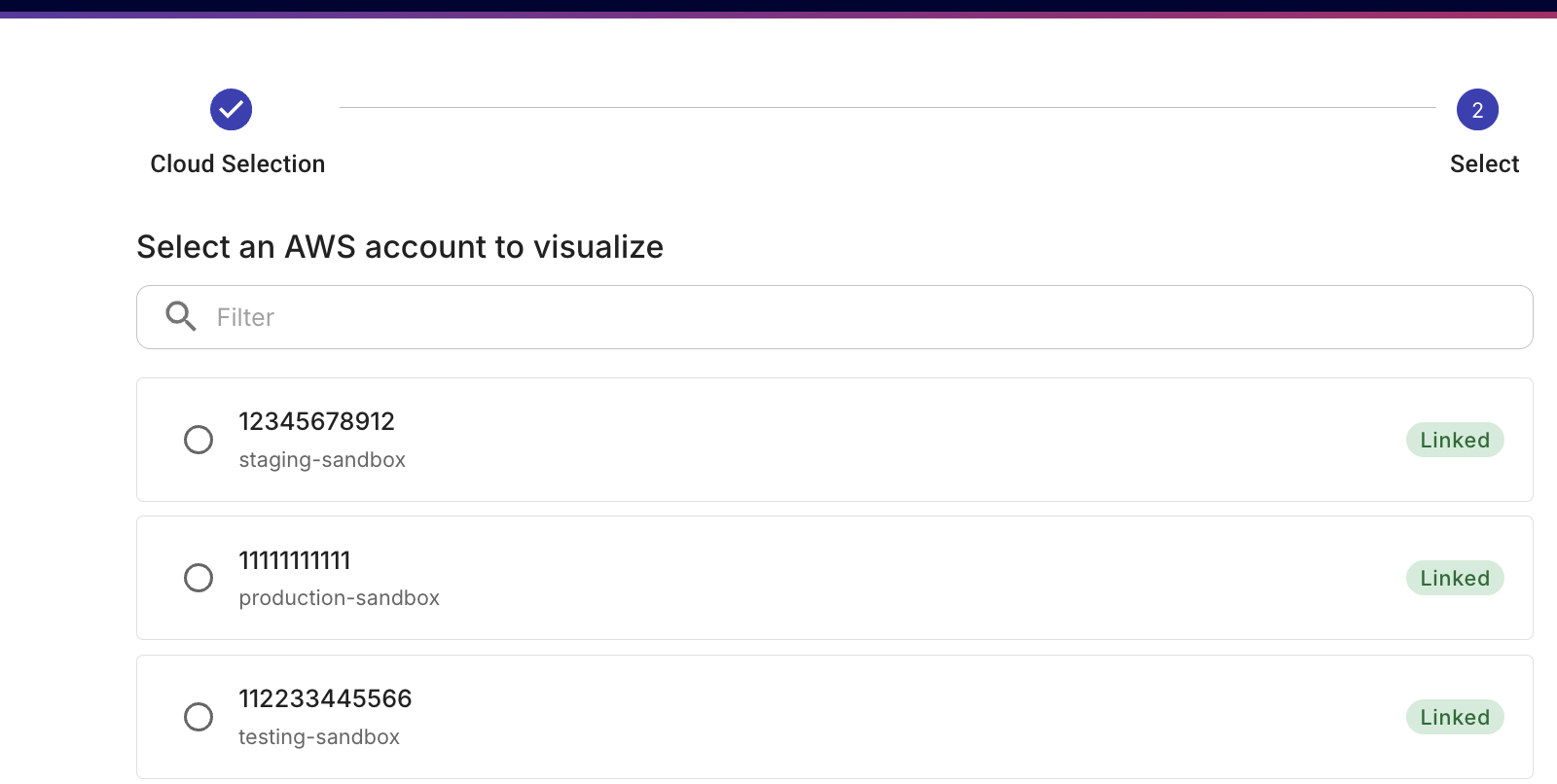Screen dimensions: 1557x784
Task: Choose the production-sandbox account row
Action: point(778,578)
